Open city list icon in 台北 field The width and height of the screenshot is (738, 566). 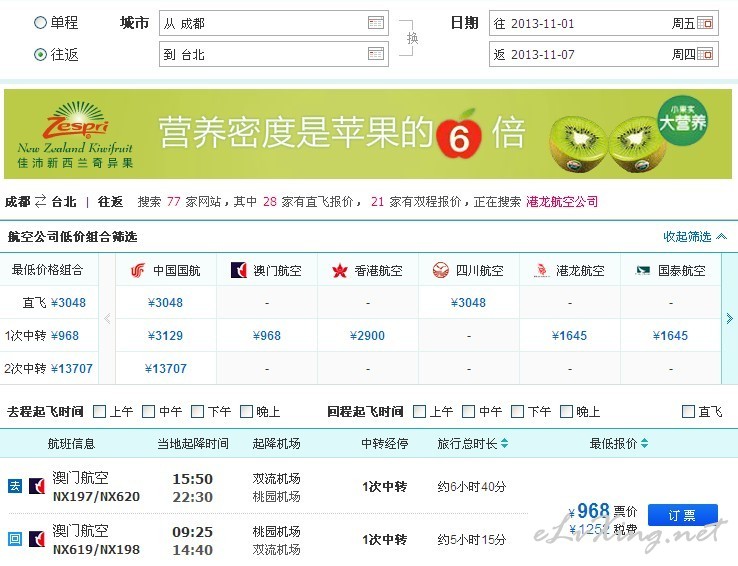tap(376, 54)
